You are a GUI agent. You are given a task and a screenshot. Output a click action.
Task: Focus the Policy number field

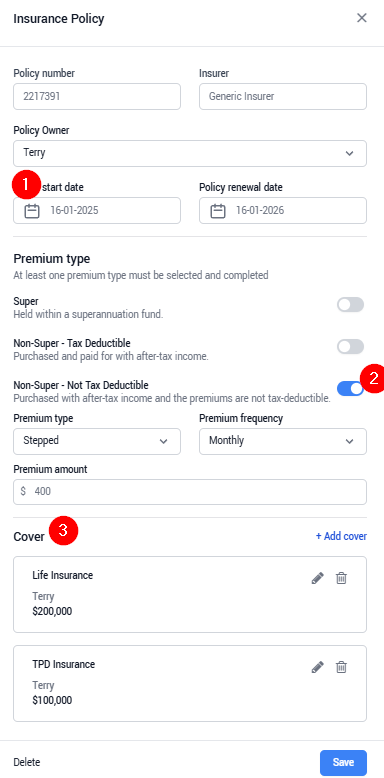97,96
